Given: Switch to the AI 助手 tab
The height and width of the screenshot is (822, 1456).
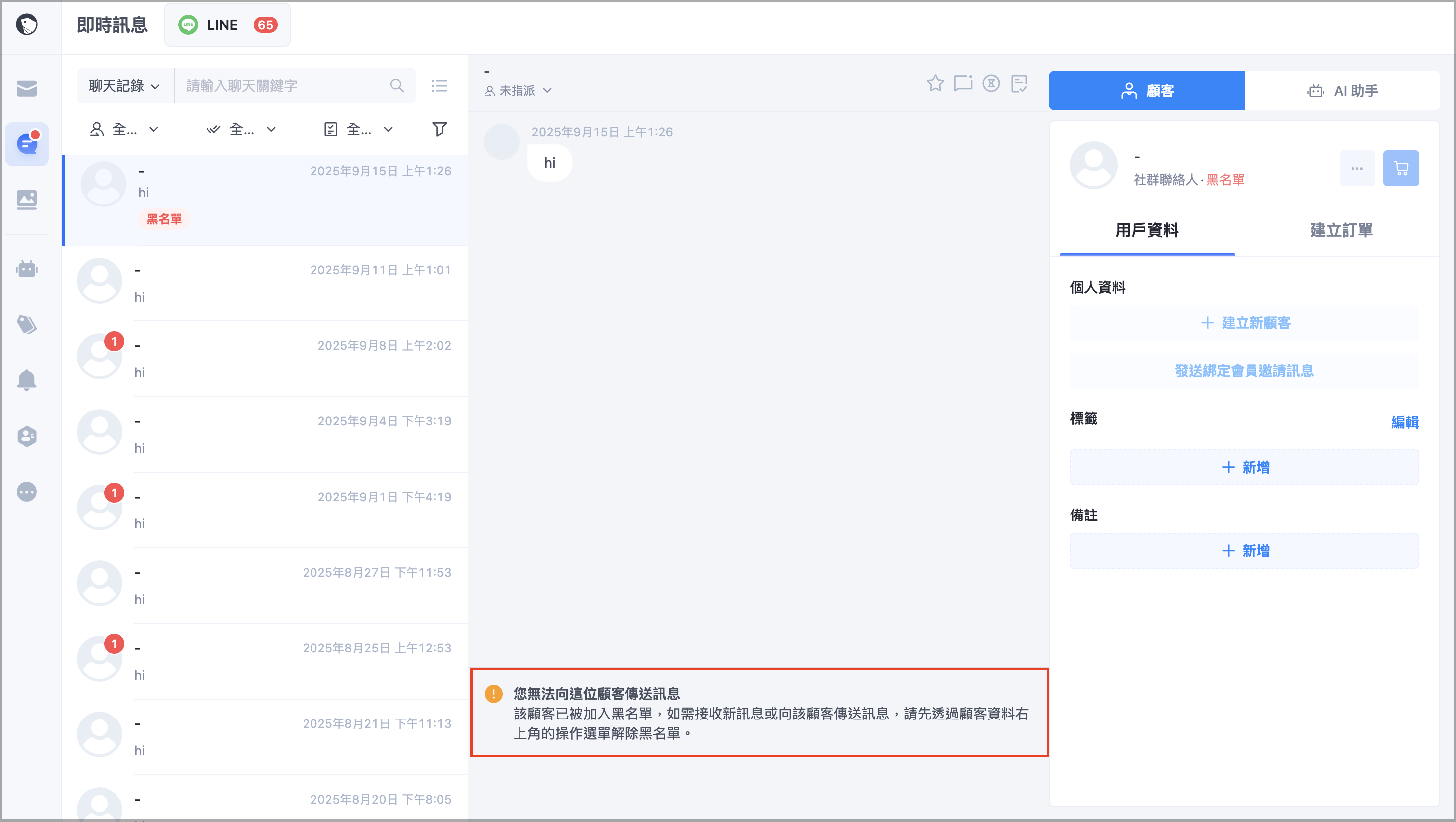Looking at the screenshot, I should 1342,91.
